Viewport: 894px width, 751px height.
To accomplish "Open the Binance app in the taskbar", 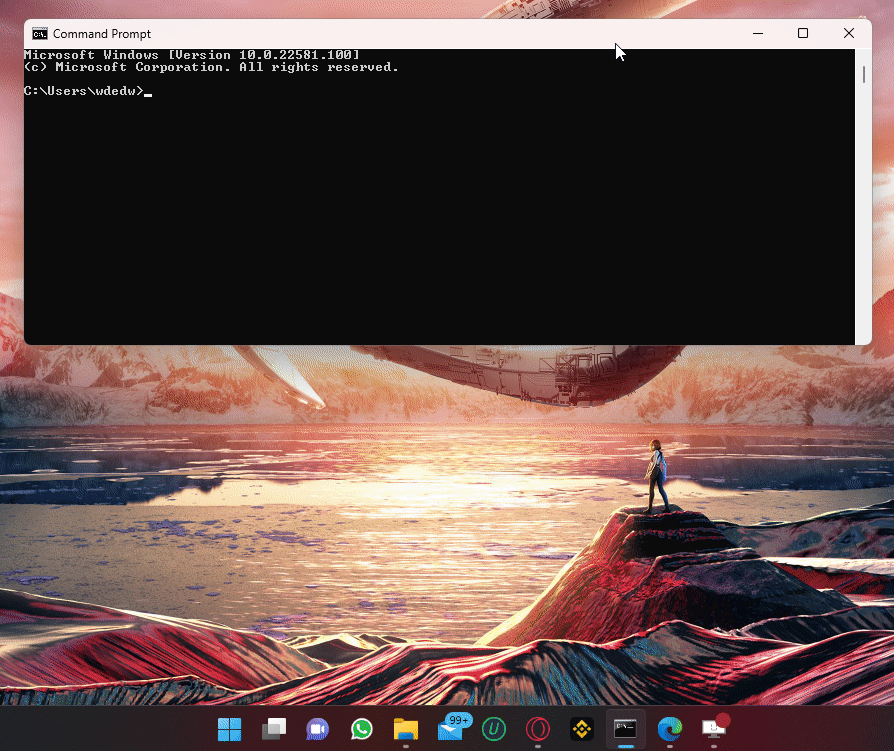I will point(582,729).
